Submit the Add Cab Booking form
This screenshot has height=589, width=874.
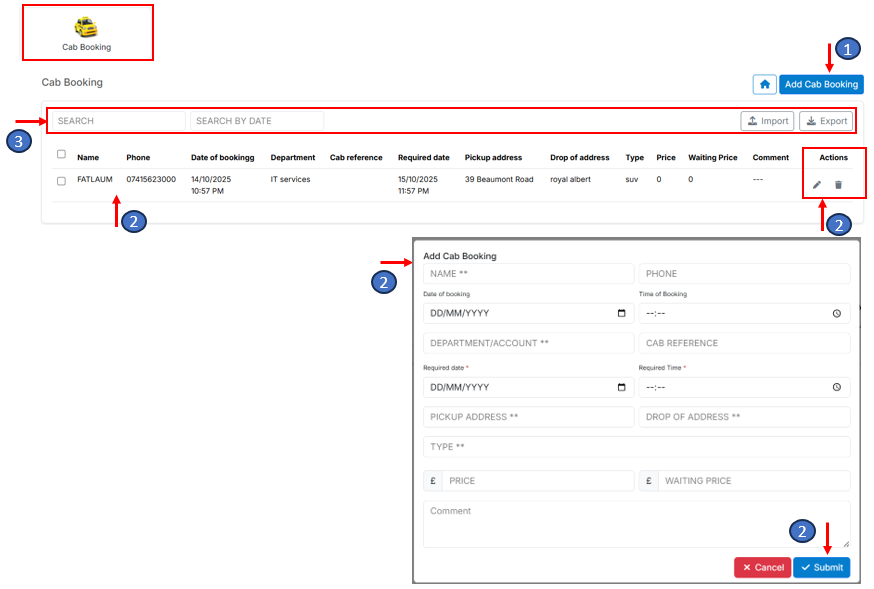[x=821, y=567]
